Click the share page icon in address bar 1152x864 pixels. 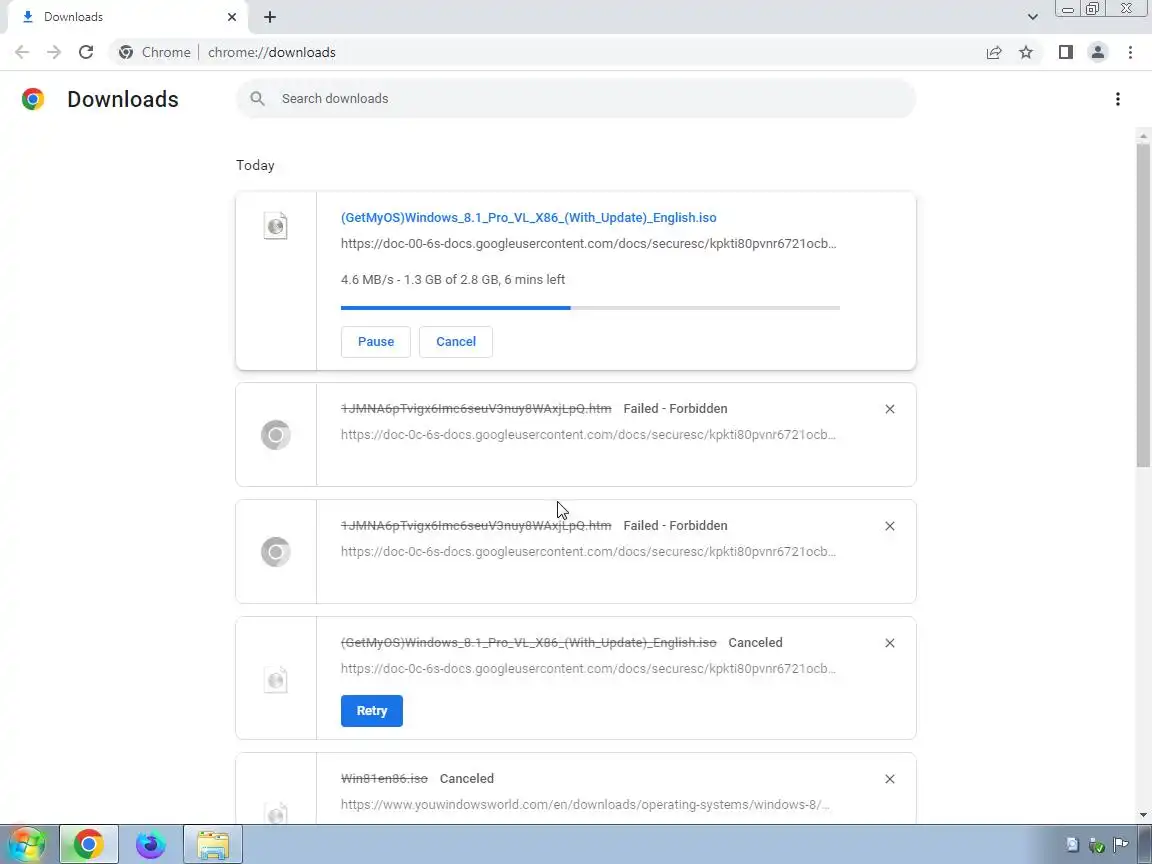(x=994, y=52)
